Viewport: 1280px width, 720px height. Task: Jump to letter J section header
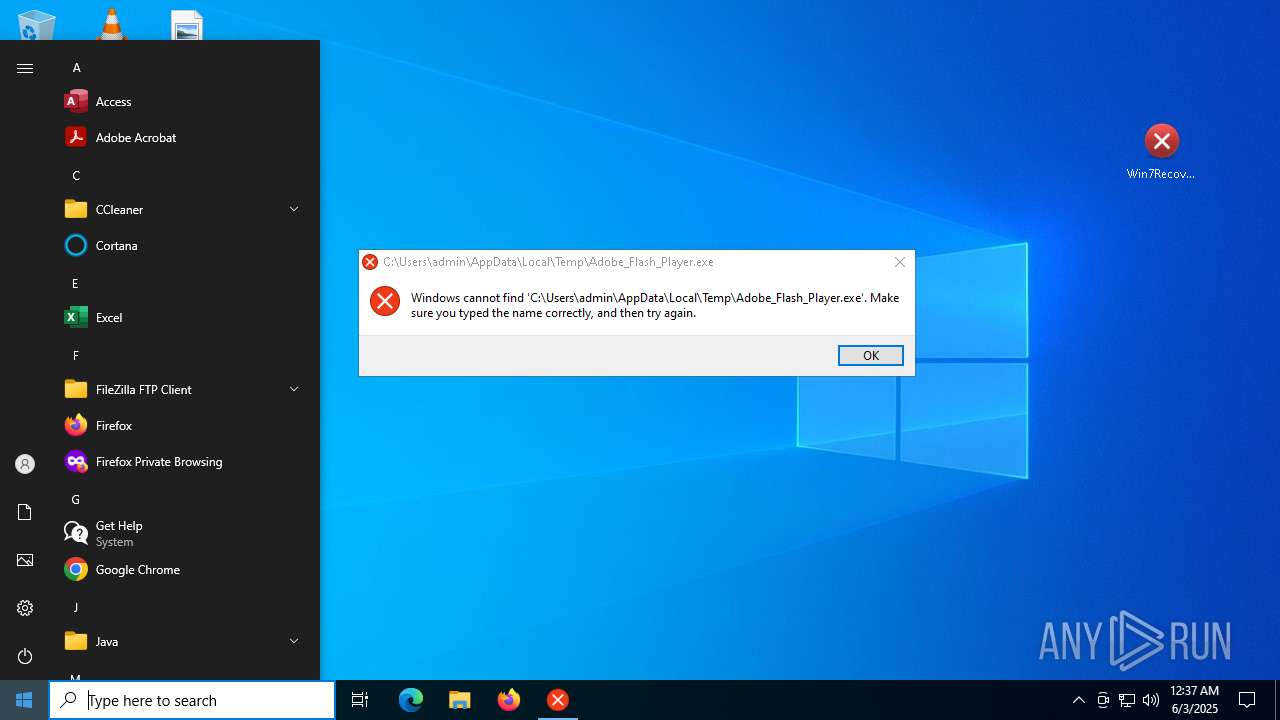(75, 607)
